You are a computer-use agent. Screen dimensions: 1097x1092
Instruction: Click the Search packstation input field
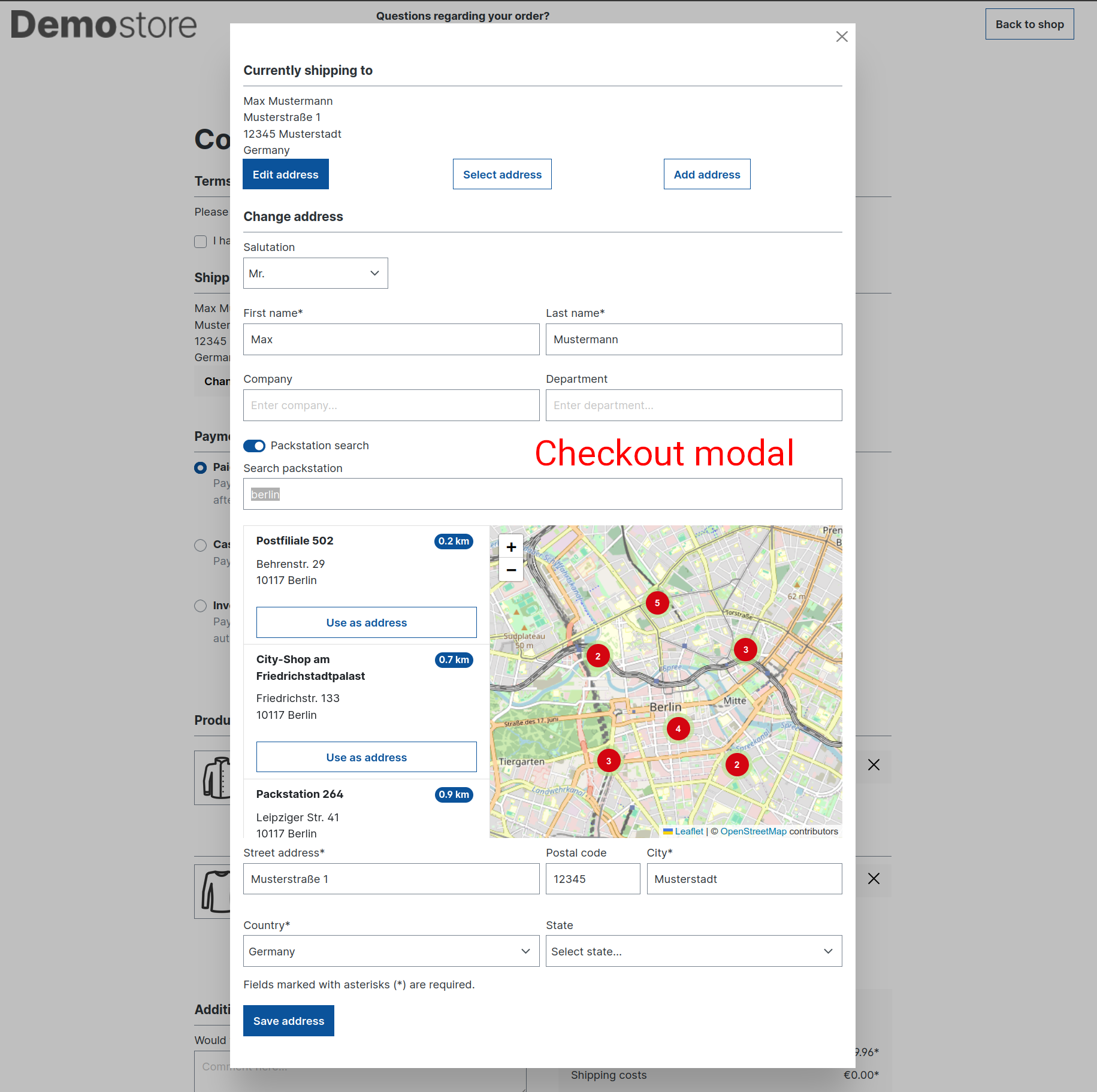click(543, 494)
